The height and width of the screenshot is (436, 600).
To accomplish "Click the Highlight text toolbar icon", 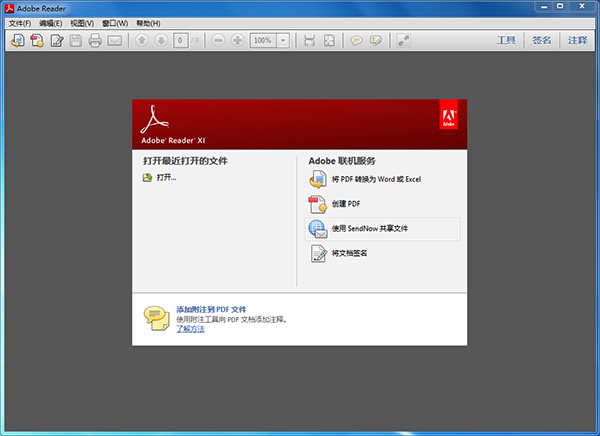I will click(375, 41).
